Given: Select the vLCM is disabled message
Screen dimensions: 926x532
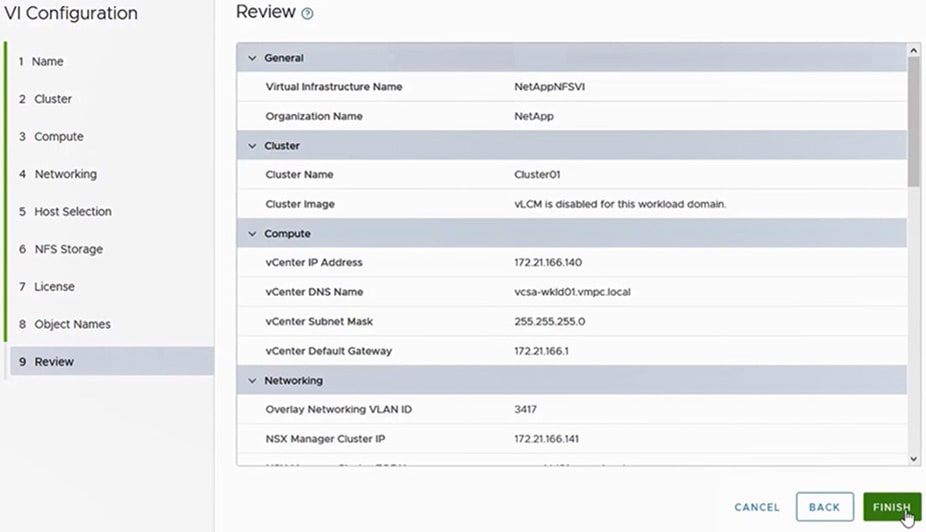Looking at the screenshot, I should 620,204.
